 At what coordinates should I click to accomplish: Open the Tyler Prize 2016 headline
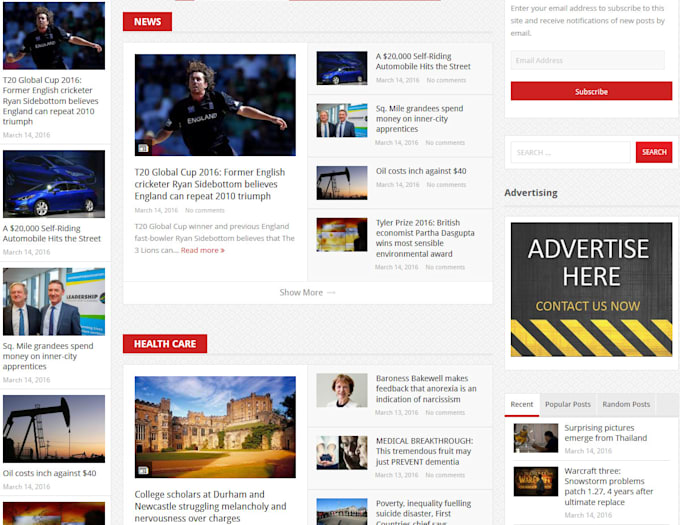pos(425,238)
